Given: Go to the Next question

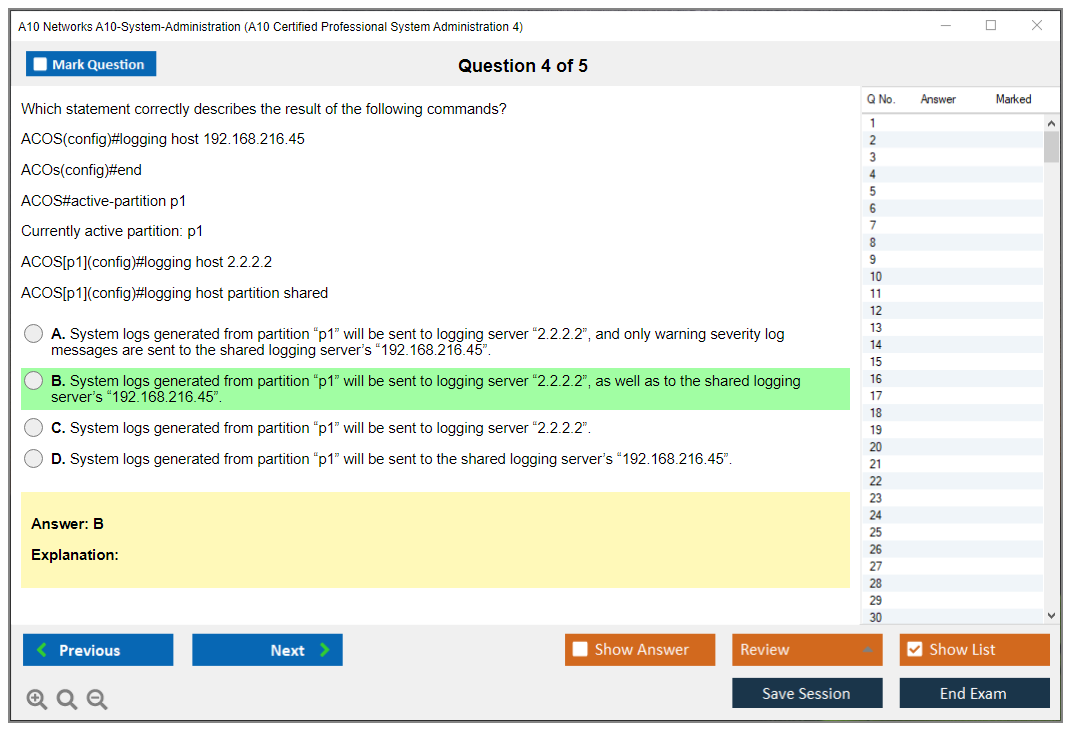Looking at the screenshot, I should (x=267, y=650).
